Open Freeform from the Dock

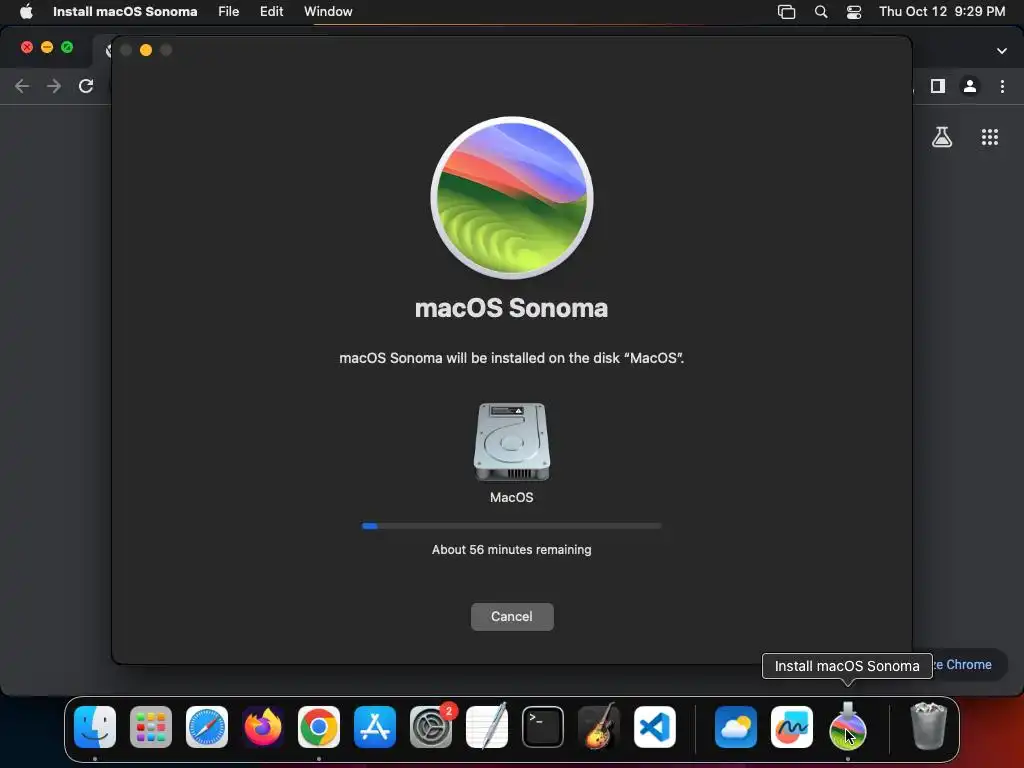792,727
